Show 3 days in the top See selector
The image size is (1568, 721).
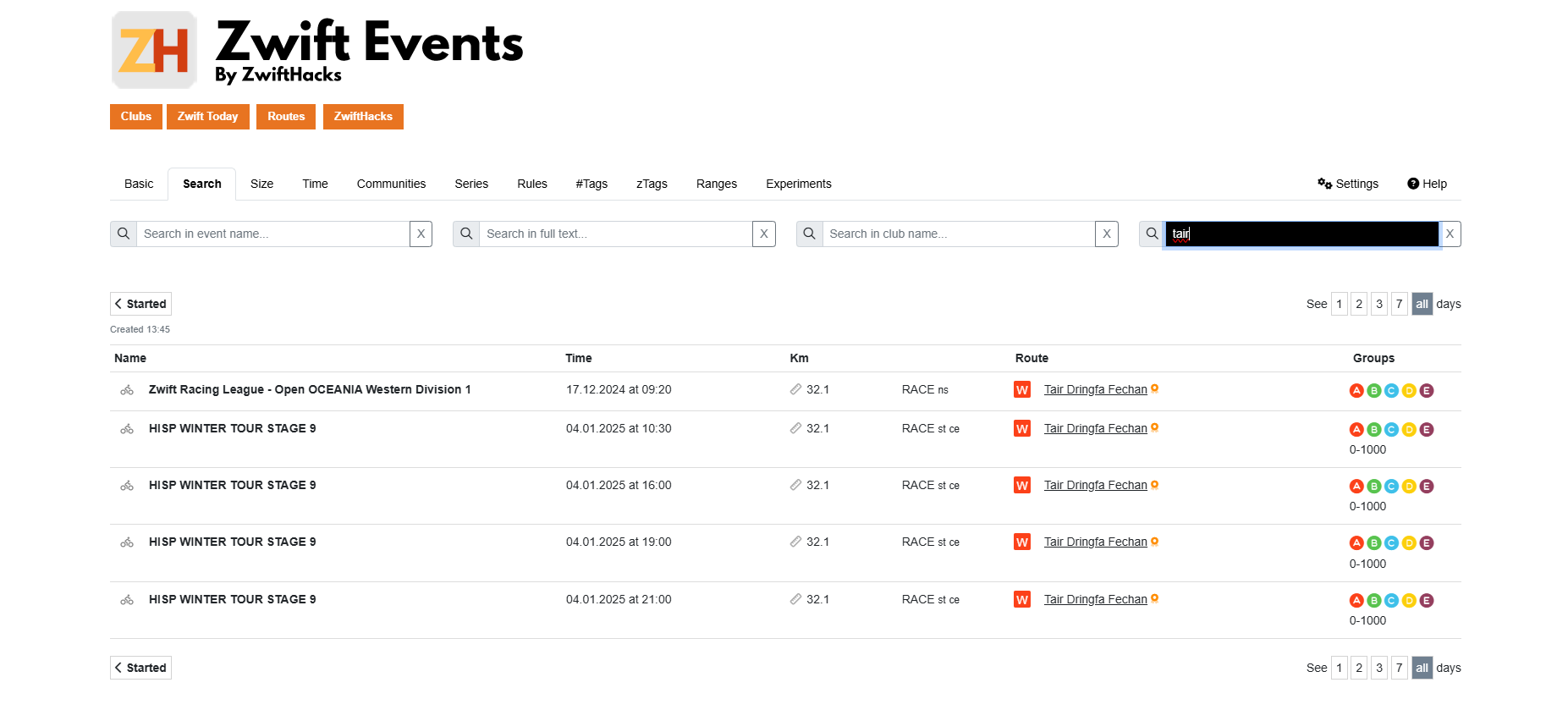pyautogui.click(x=1379, y=304)
